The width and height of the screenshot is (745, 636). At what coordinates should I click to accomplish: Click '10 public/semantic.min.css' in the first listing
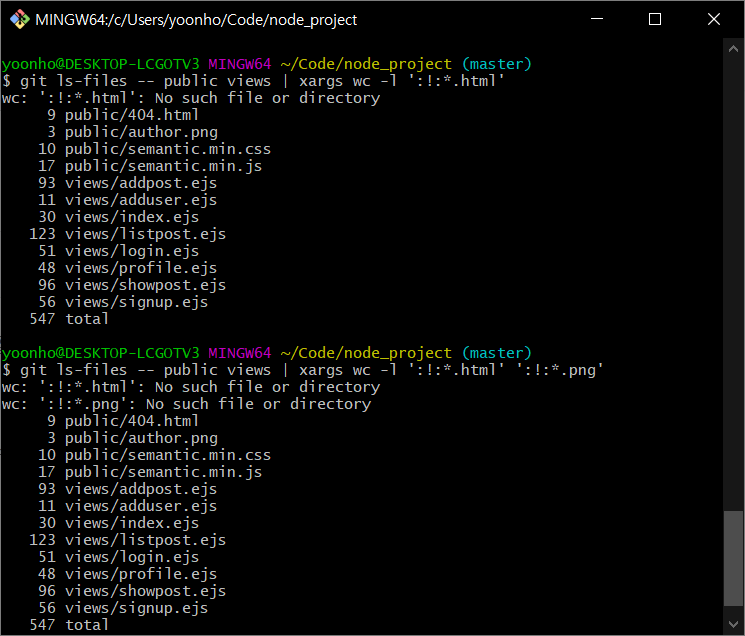tap(154, 149)
